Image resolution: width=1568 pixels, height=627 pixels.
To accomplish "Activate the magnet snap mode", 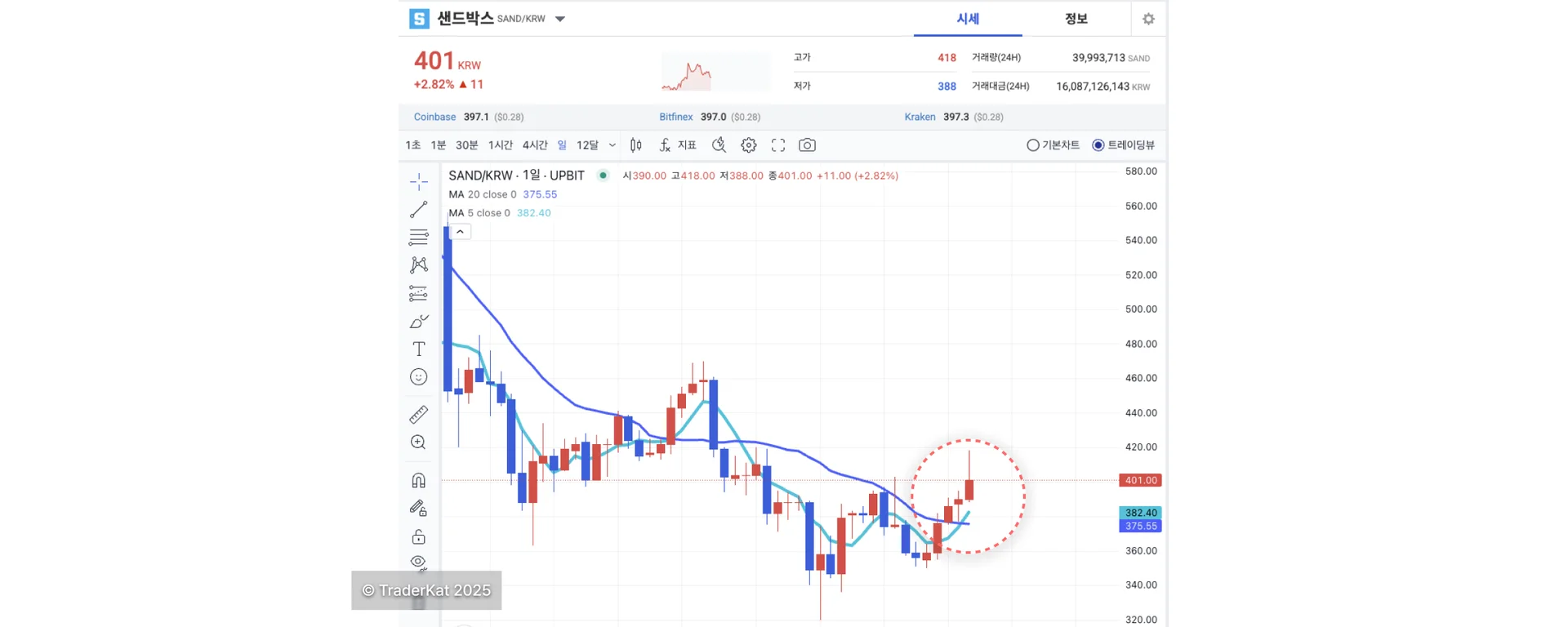I will [x=418, y=480].
